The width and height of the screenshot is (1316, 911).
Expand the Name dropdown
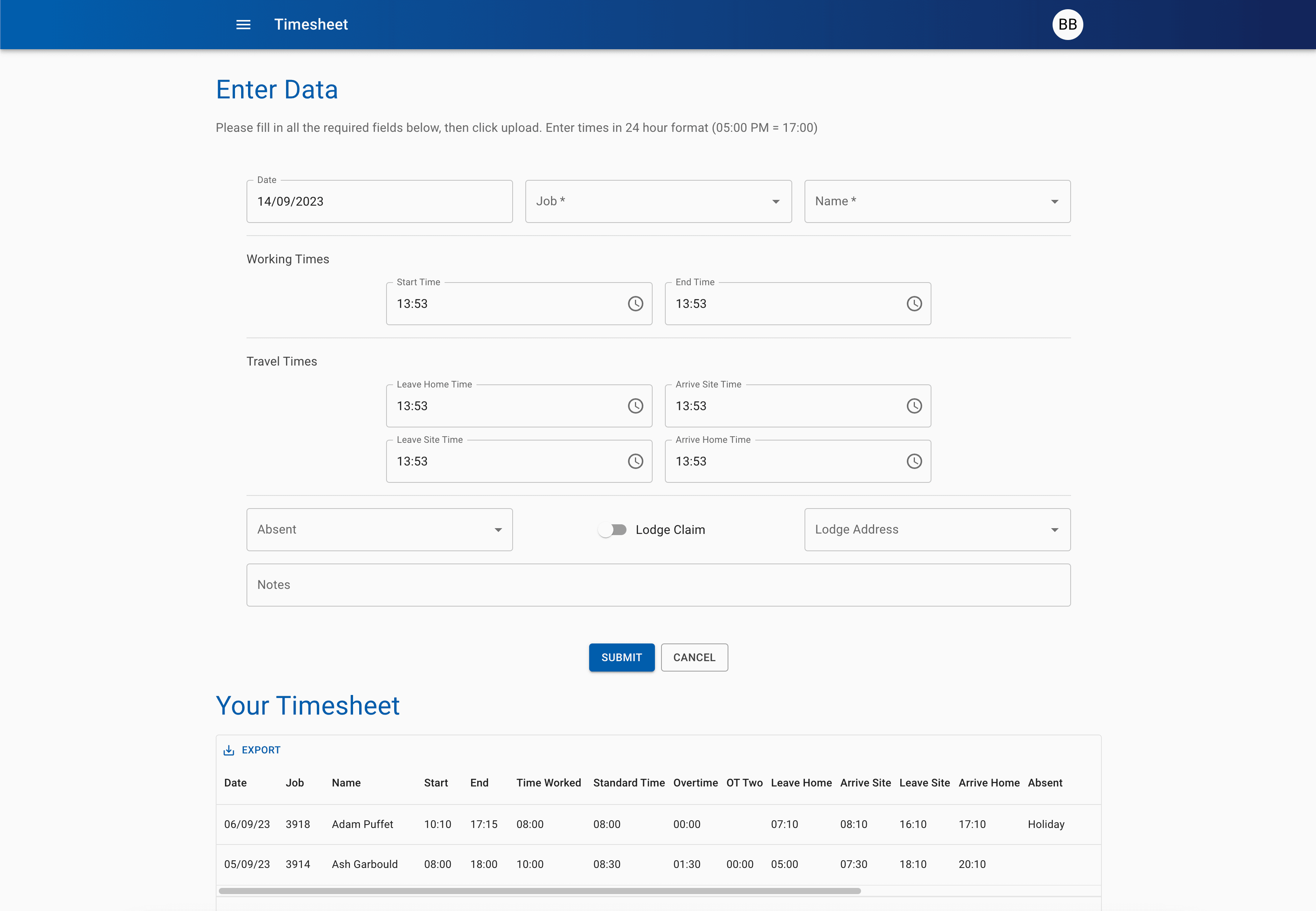[x=936, y=201]
